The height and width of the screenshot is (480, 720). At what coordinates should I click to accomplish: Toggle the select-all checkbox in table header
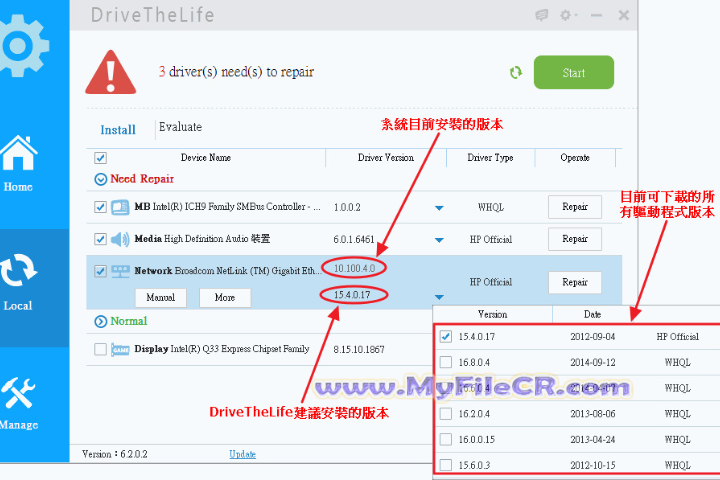[x=101, y=158]
